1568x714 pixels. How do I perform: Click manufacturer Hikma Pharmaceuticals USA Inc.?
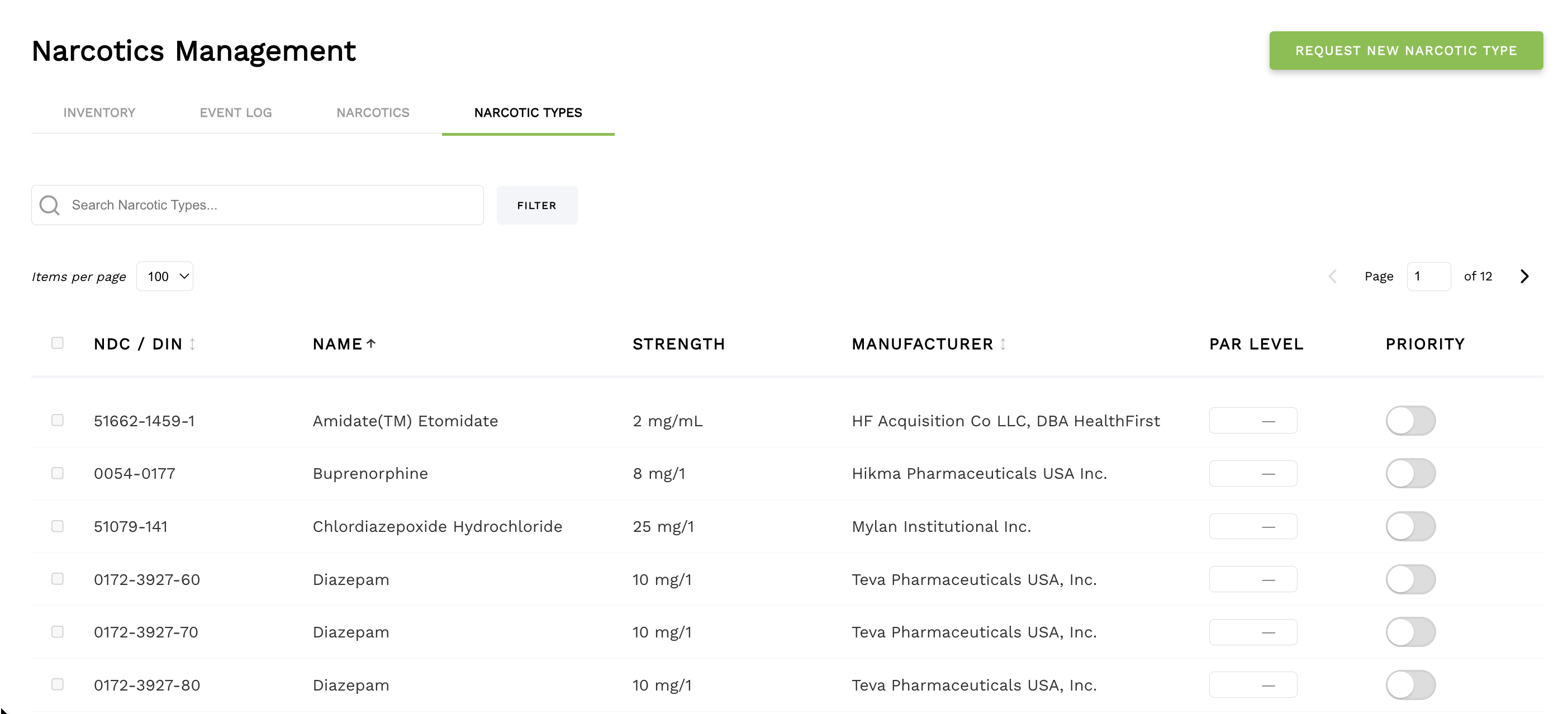[980, 474]
